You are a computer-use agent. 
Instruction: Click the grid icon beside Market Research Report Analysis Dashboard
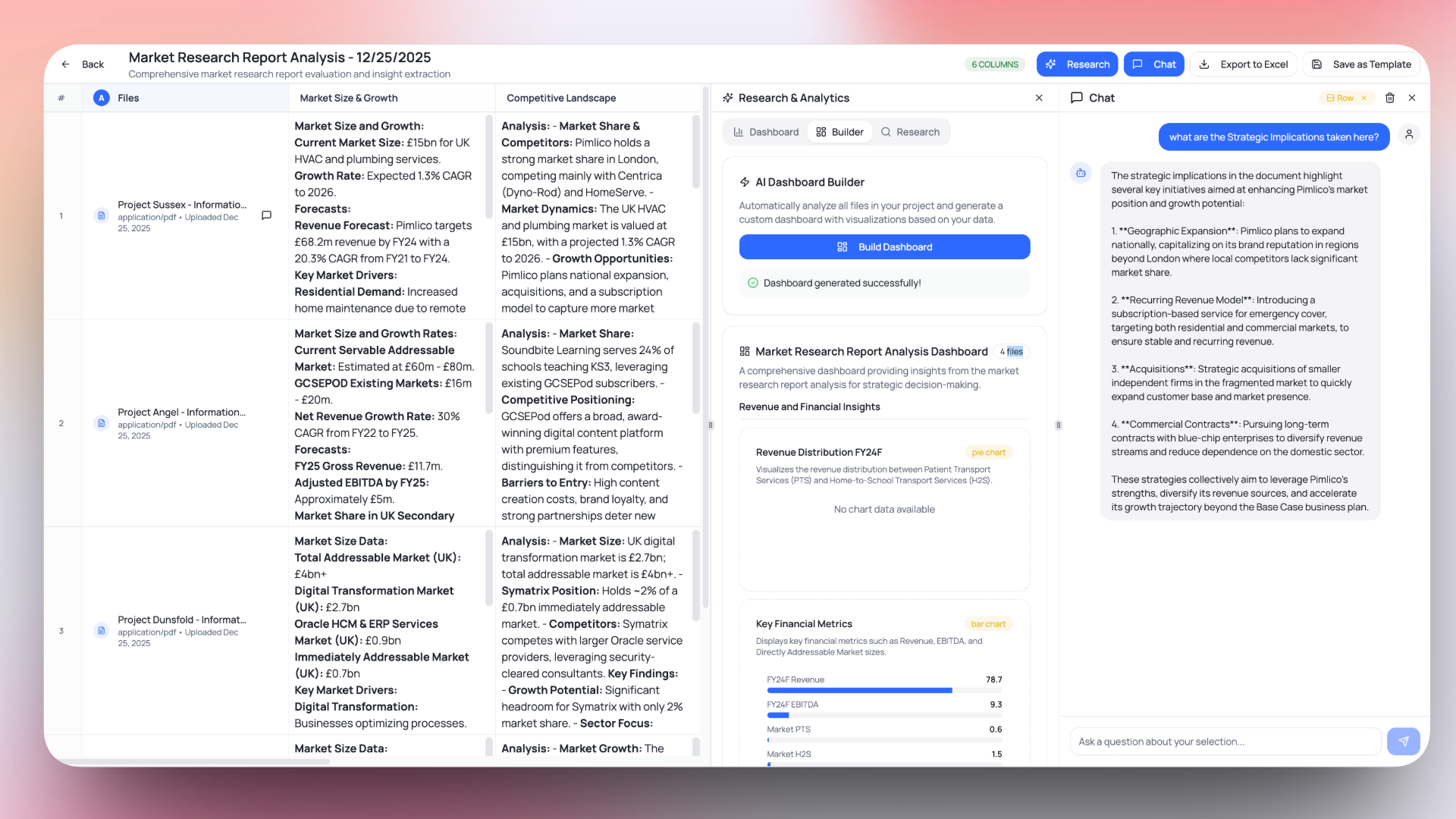click(x=743, y=351)
